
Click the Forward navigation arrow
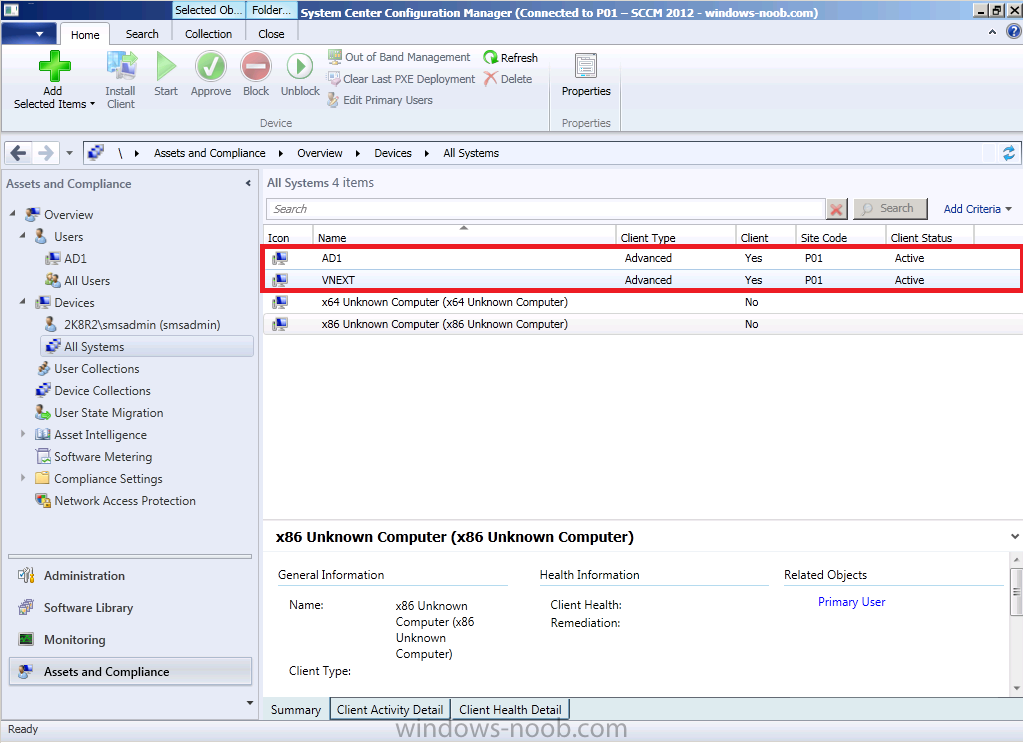pos(46,153)
